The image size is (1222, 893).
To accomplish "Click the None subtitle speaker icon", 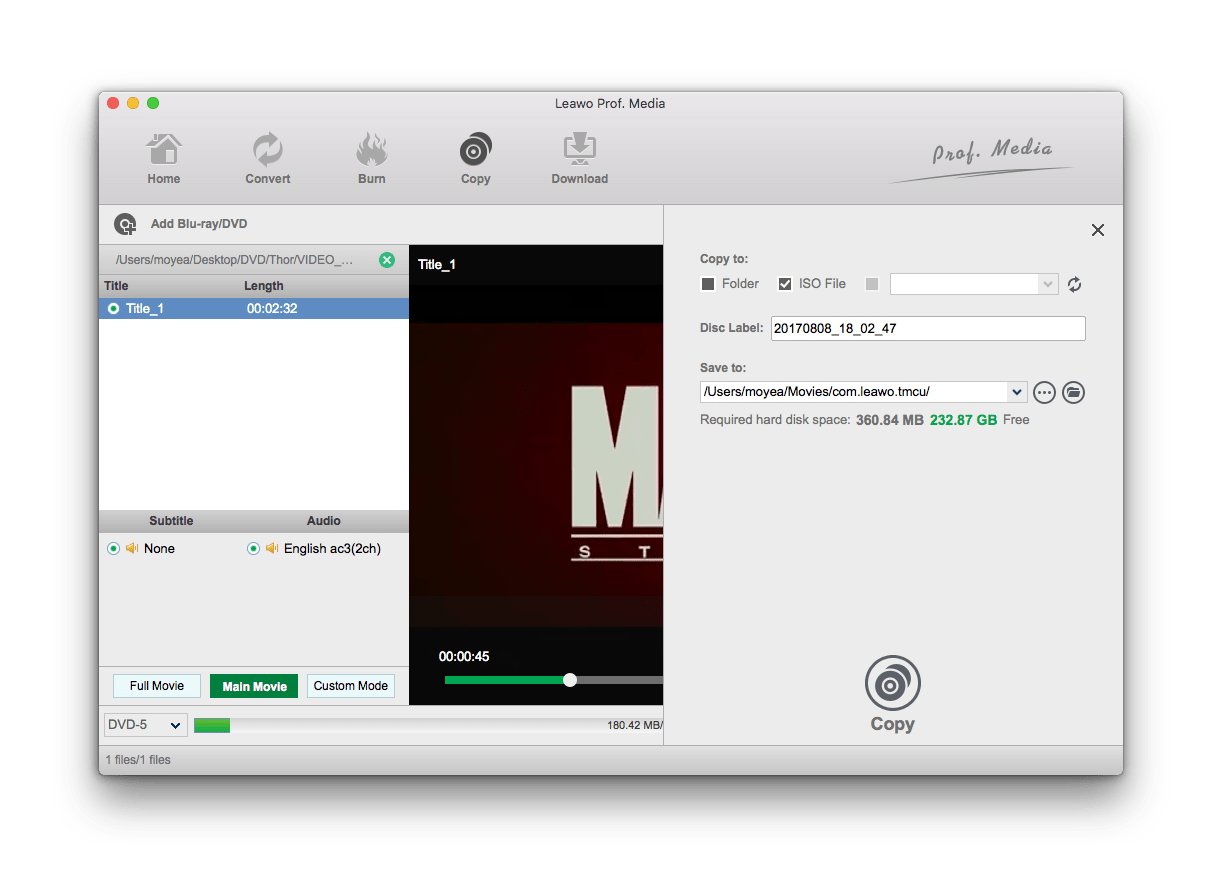I will click(132, 548).
